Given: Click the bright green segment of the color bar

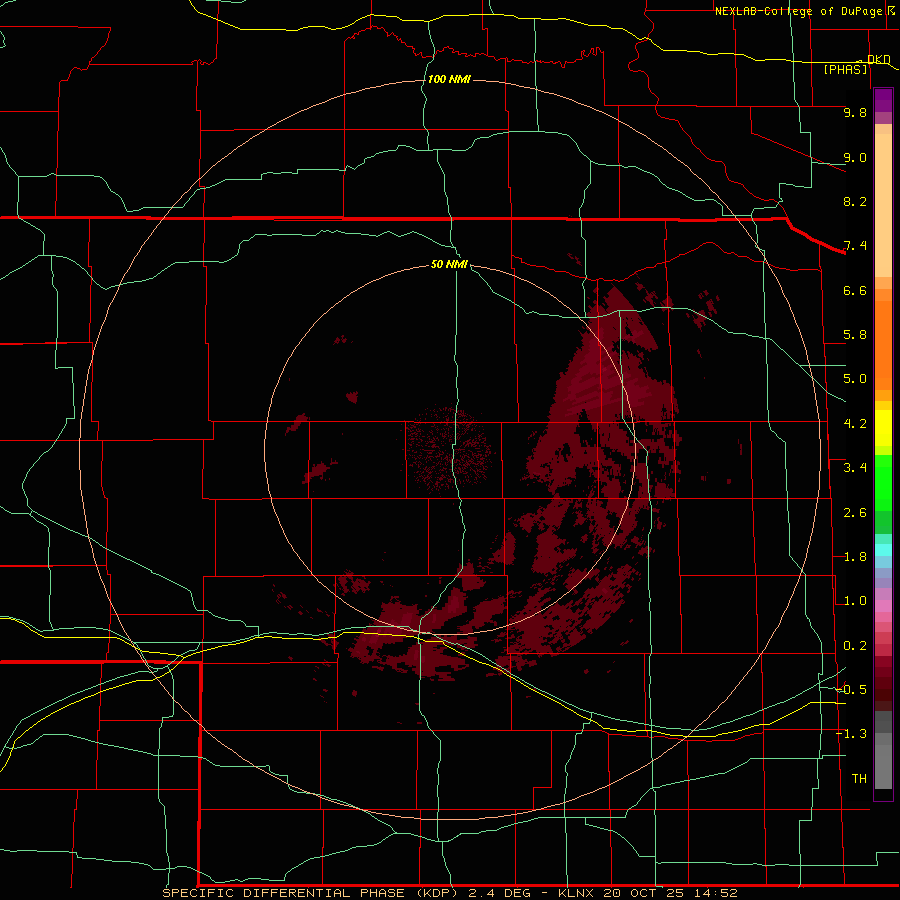Looking at the screenshot, I should click(x=883, y=483).
